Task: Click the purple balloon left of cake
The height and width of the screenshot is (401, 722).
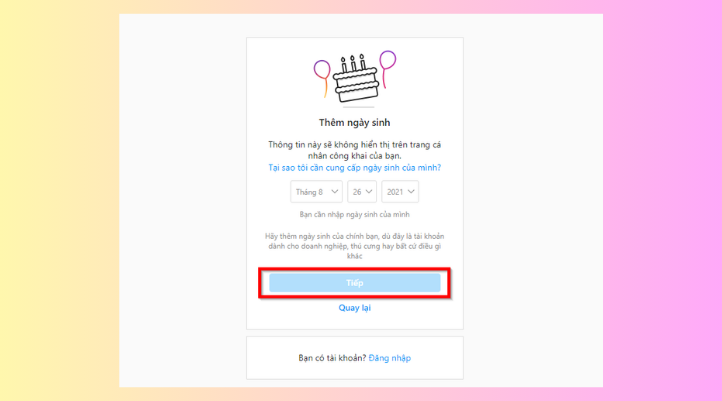Action: (321, 70)
